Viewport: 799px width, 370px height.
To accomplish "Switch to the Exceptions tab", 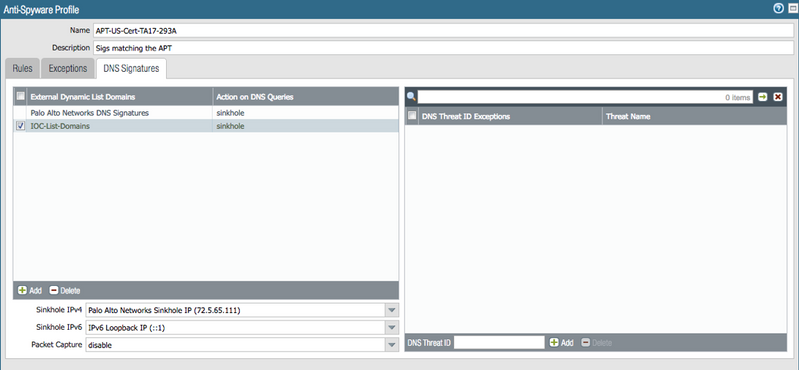I will click(68, 68).
